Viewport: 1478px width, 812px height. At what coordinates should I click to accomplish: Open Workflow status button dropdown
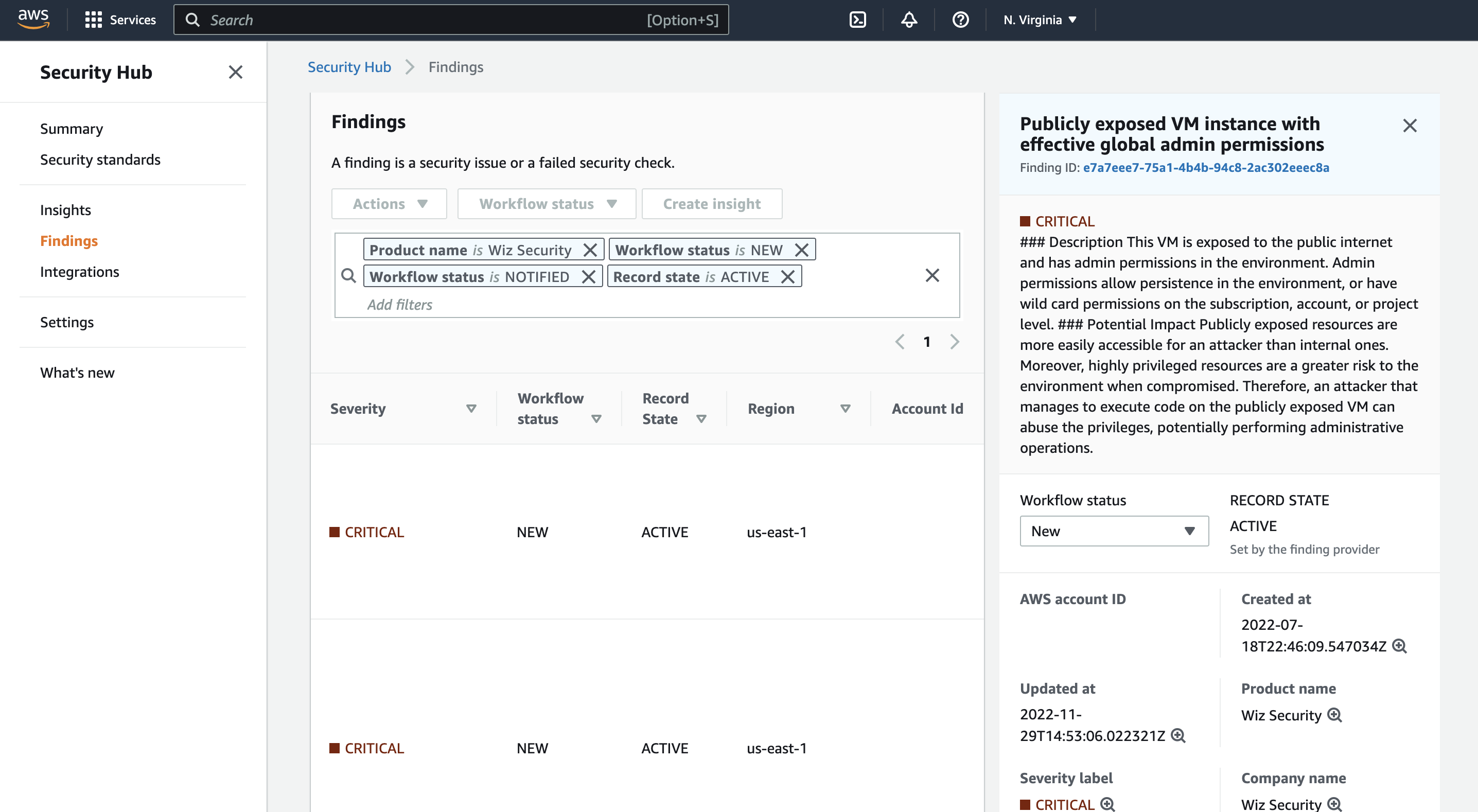point(547,204)
